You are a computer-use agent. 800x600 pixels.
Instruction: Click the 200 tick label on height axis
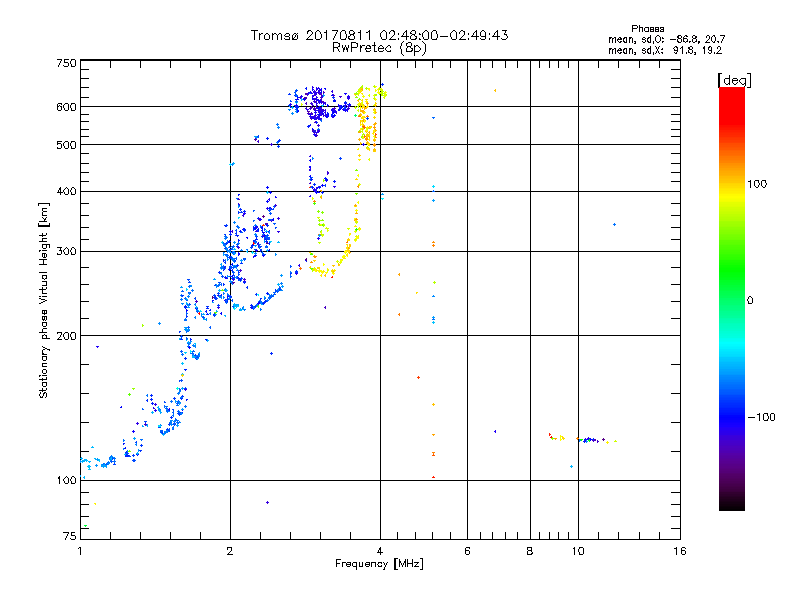pos(66,336)
